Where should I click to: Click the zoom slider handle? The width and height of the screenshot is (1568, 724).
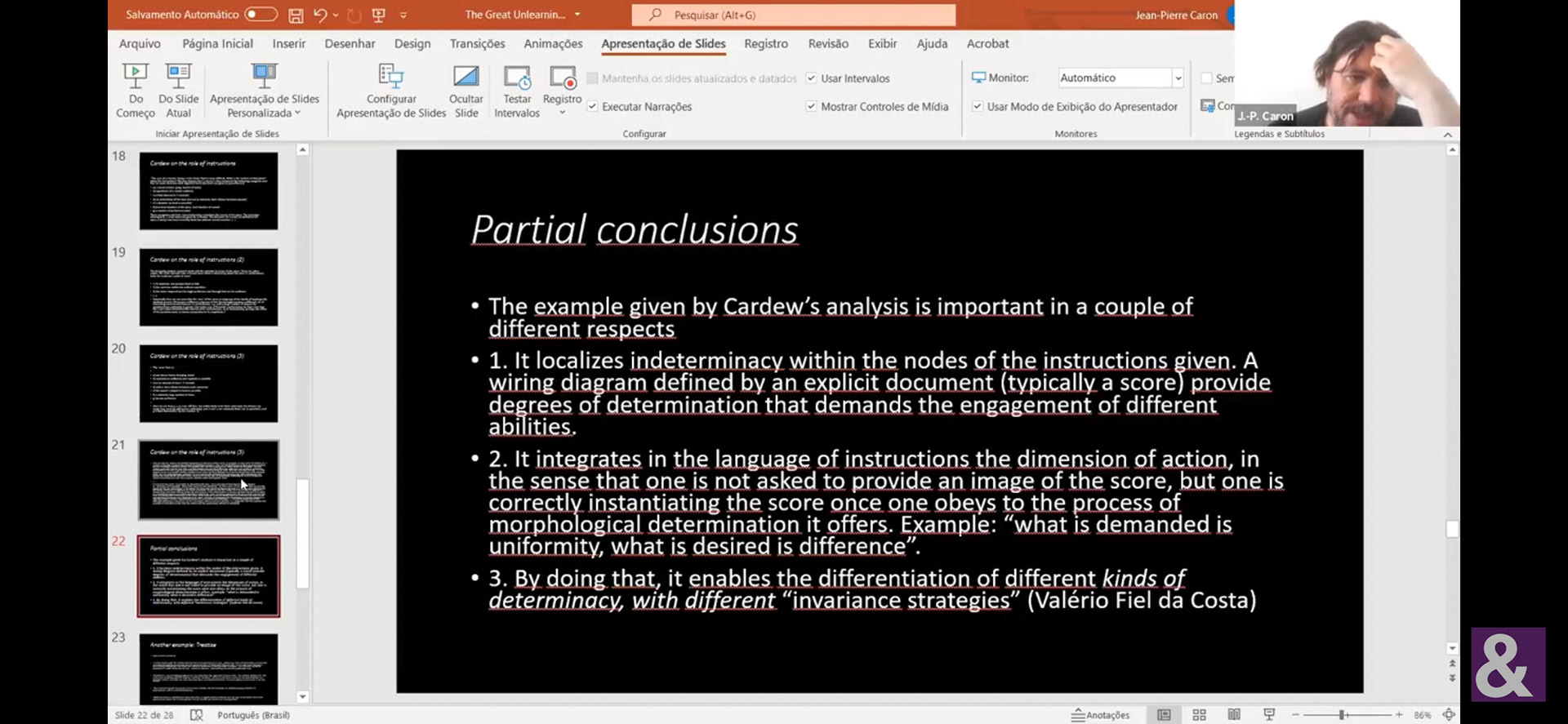tap(1342, 715)
